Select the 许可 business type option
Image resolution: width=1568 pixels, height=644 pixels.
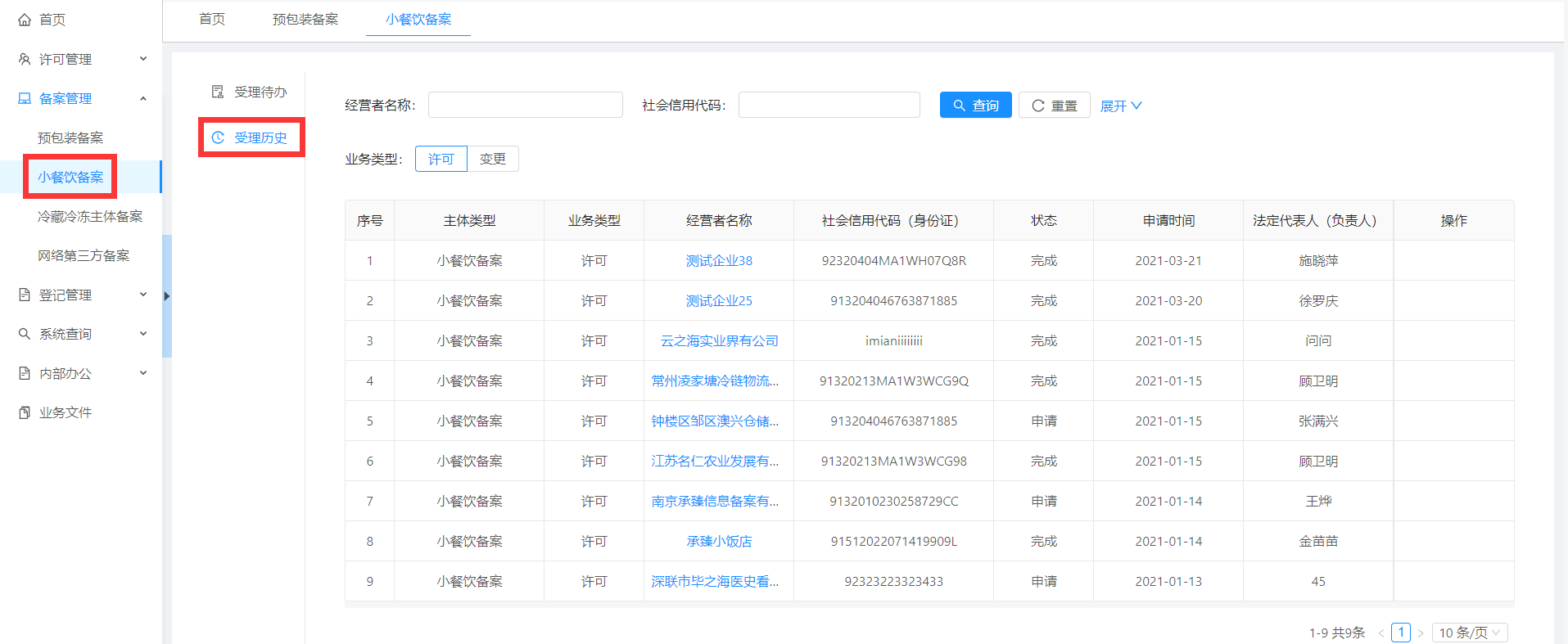coord(441,159)
